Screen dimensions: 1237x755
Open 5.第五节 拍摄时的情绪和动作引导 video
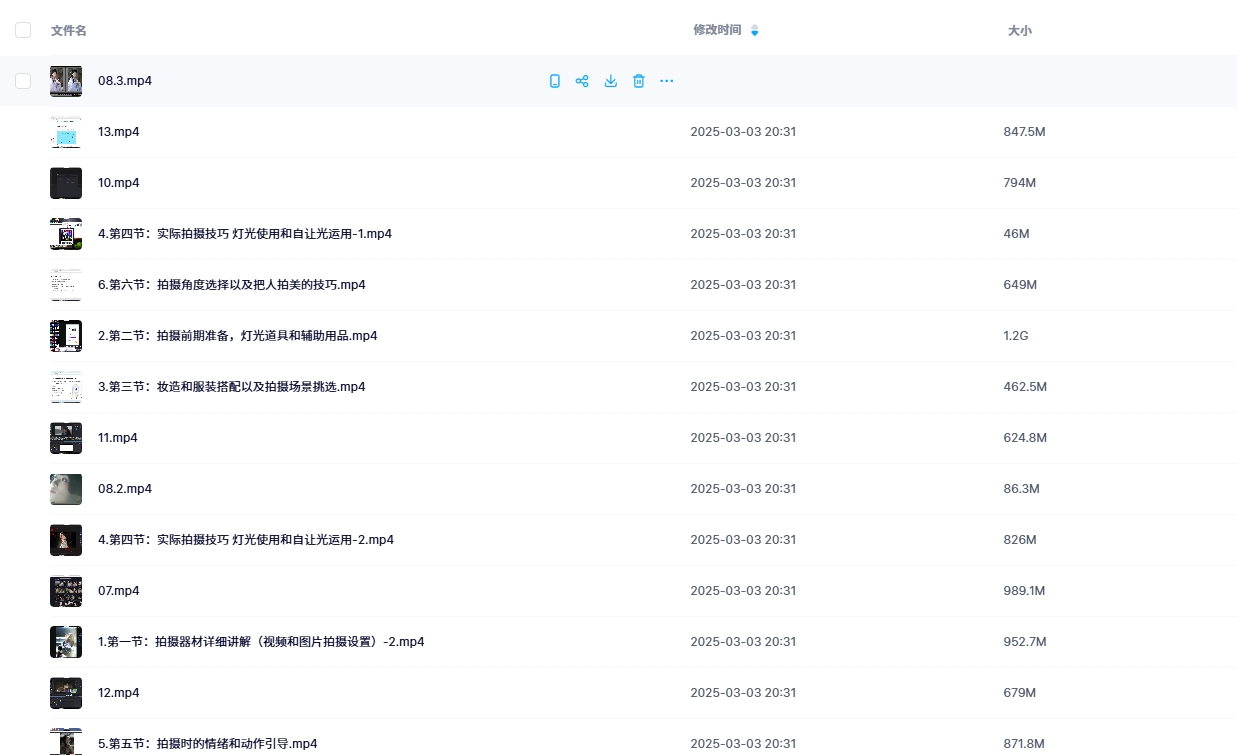207,744
